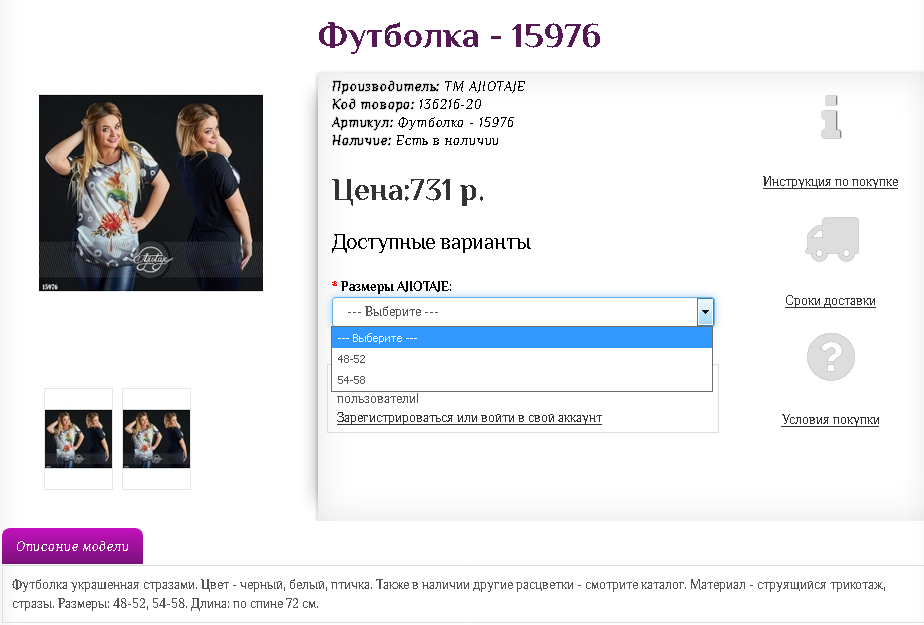
Task: Click the Артикул: Футболка - 15976 line
Action: [x=423, y=123]
